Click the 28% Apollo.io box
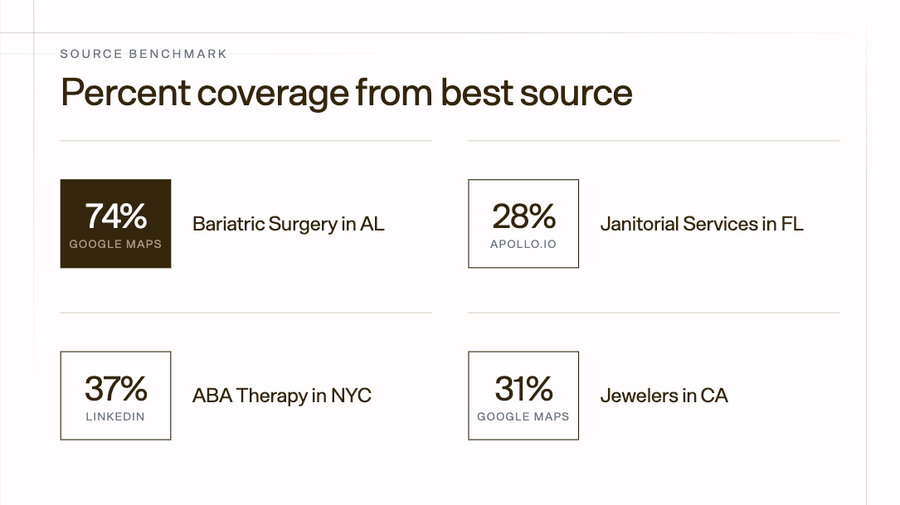The height and width of the screenshot is (505, 900). (x=523, y=223)
